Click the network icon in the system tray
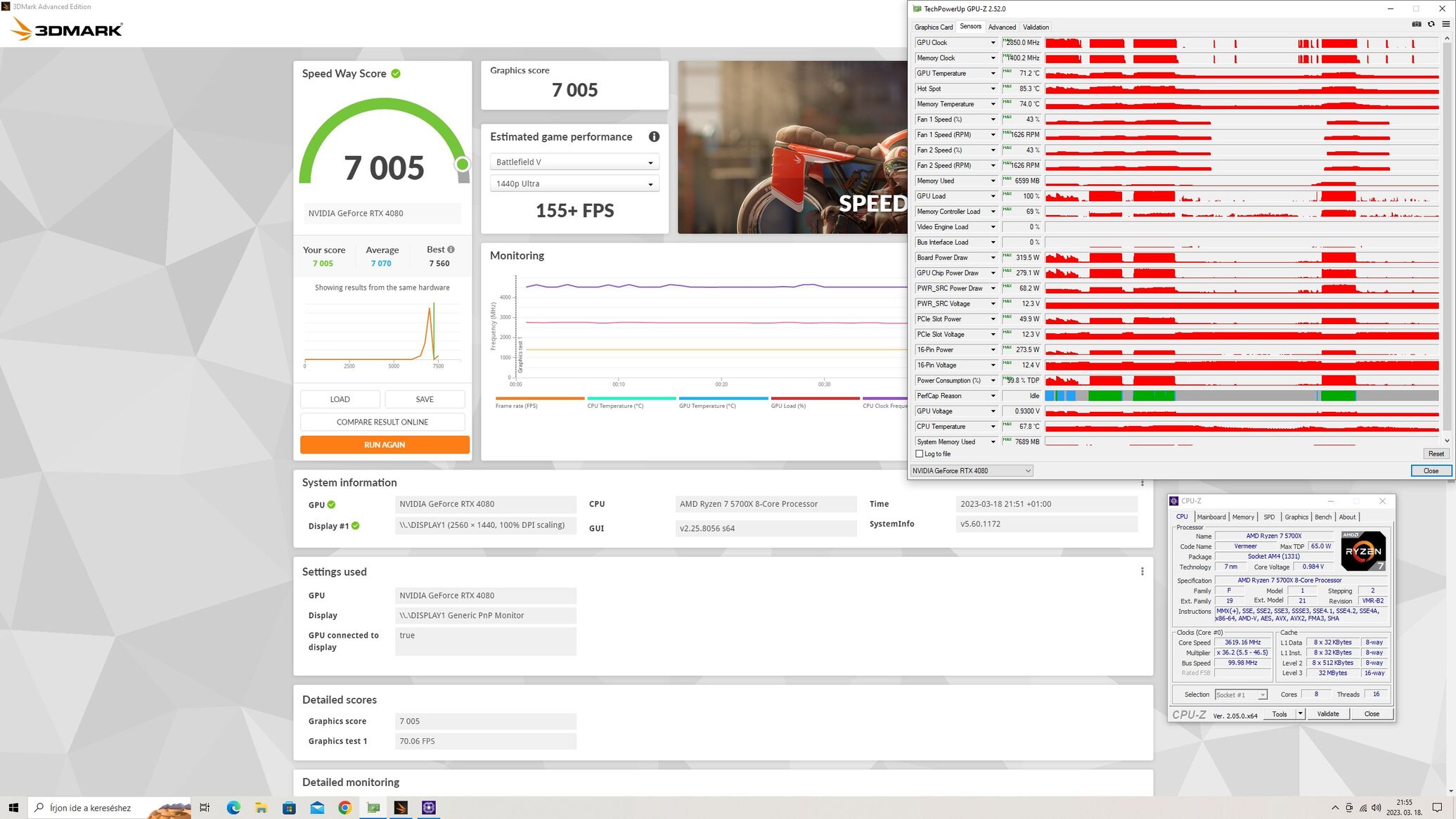Screen dimensions: 1456x819 pyautogui.click(x=1363, y=808)
